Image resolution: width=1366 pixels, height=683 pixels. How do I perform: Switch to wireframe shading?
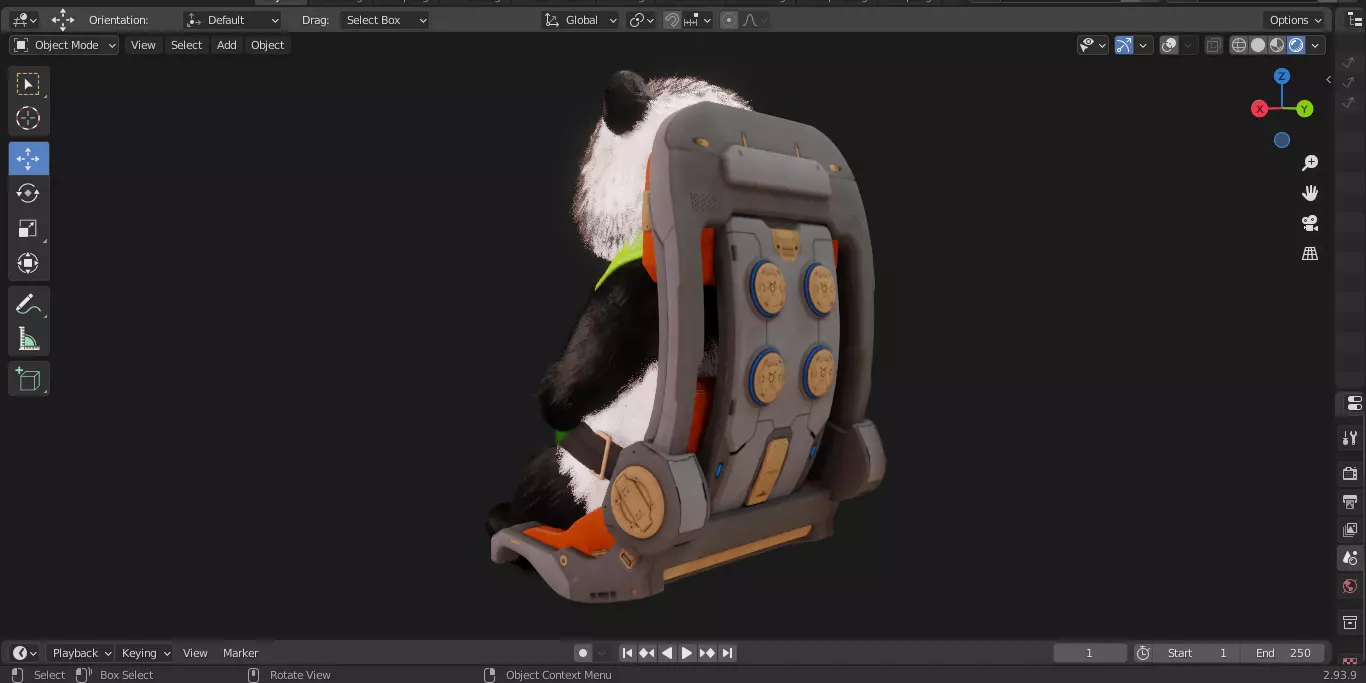pyautogui.click(x=1239, y=45)
